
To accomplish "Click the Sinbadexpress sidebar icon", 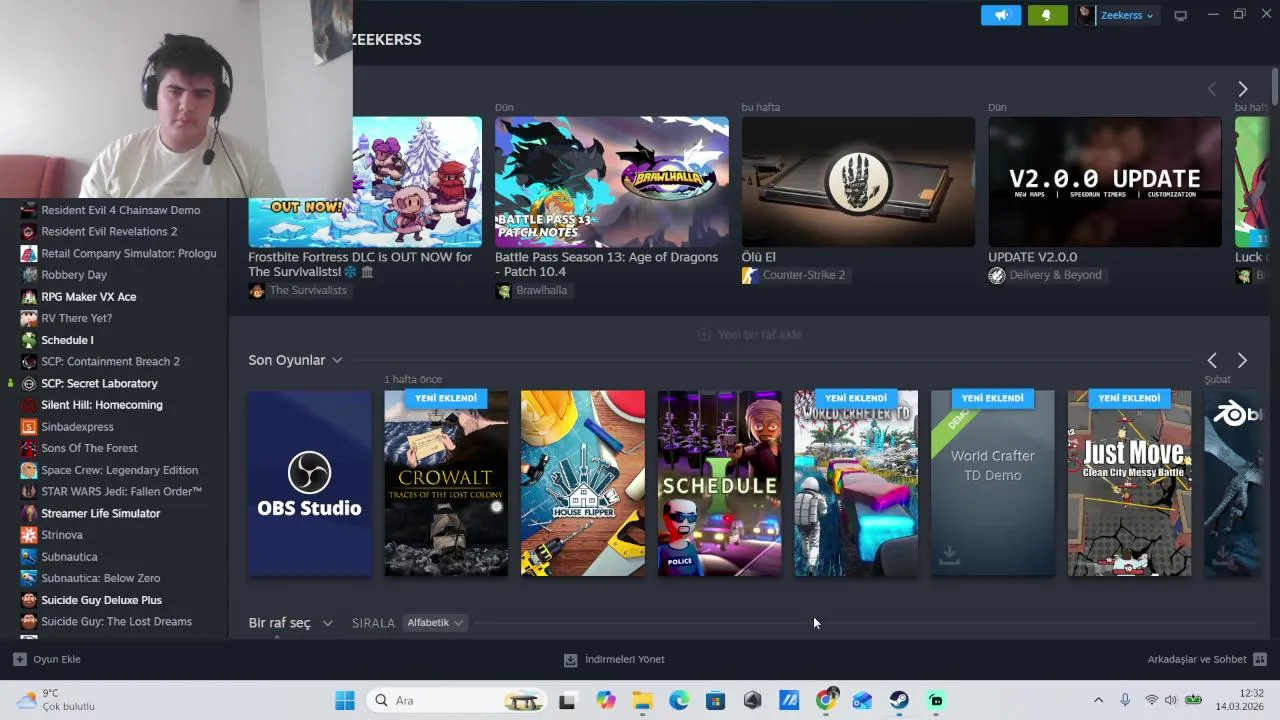I will pyautogui.click(x=29, y=427).
